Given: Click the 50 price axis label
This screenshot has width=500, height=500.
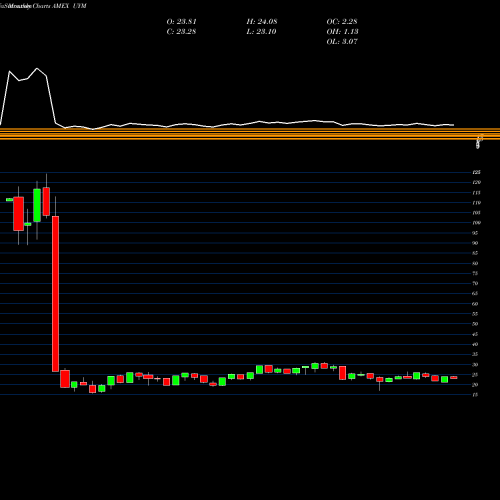Looking at the screenshot, I should 475,324.
